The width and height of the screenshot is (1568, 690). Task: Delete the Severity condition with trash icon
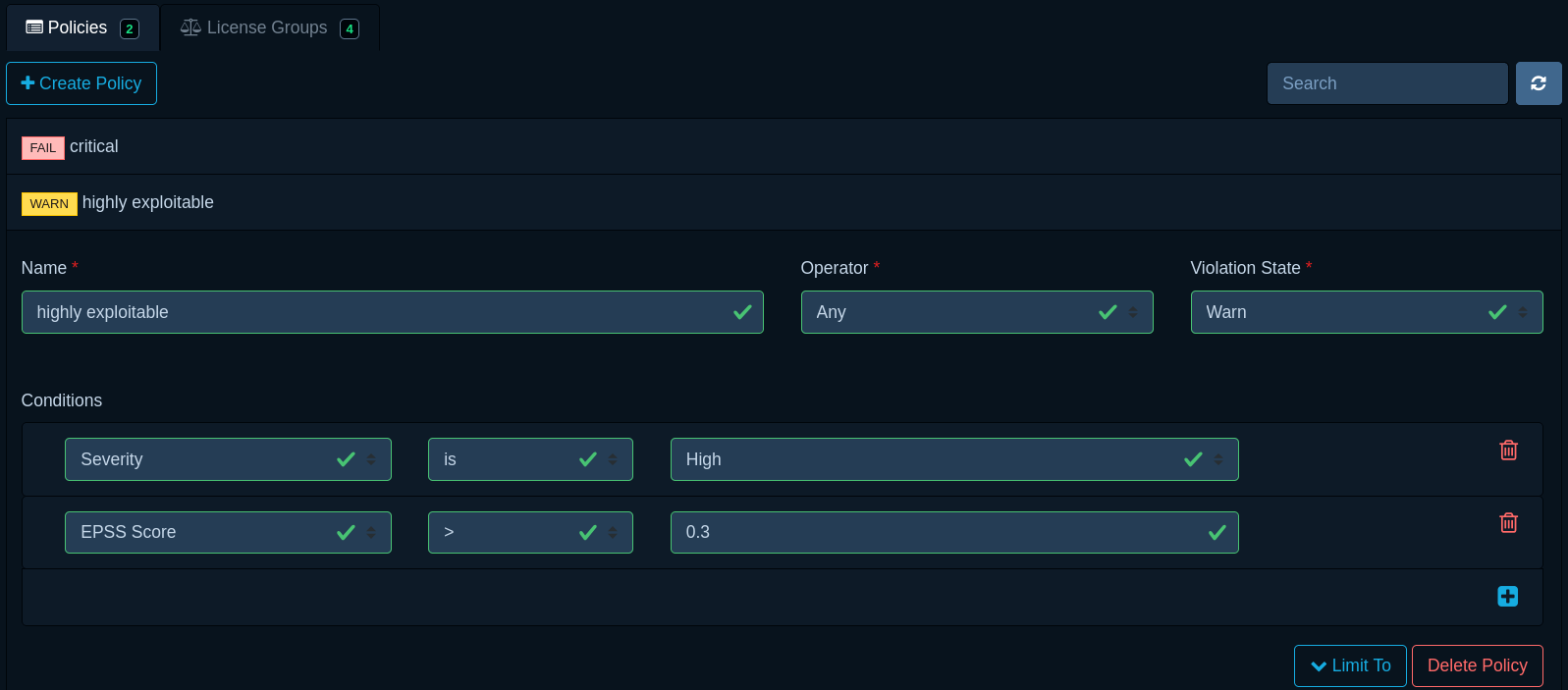click(x=1509, y=450)
